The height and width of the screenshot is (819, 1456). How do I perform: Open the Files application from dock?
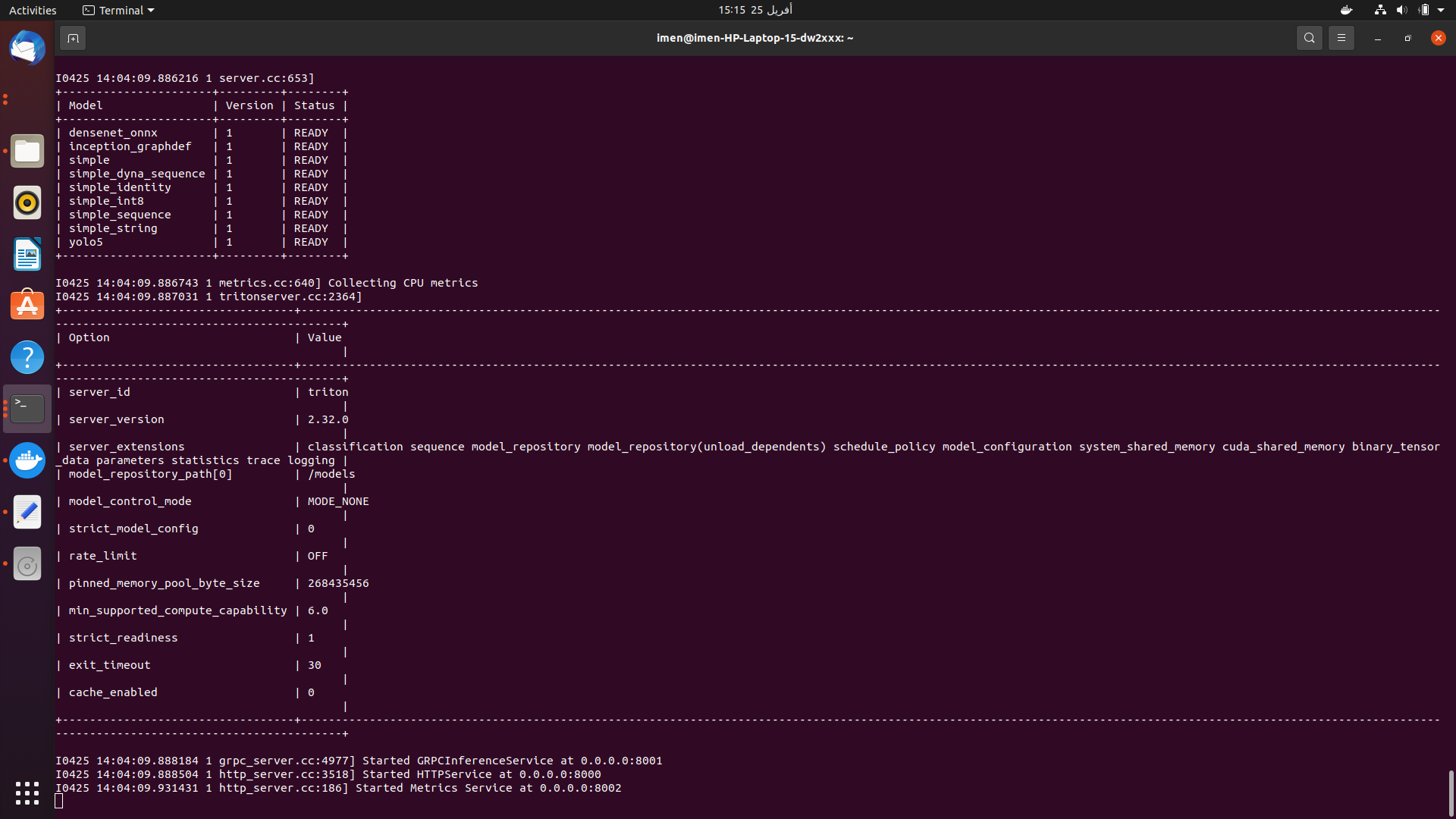(x=27, y=151)
